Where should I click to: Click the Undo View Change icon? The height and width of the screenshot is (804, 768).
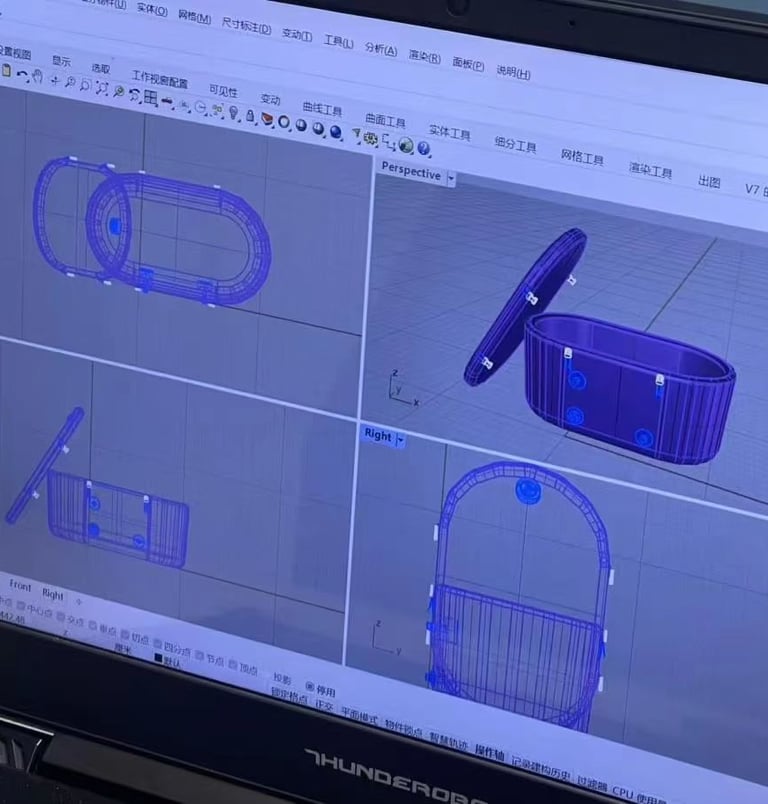(134, 94)
